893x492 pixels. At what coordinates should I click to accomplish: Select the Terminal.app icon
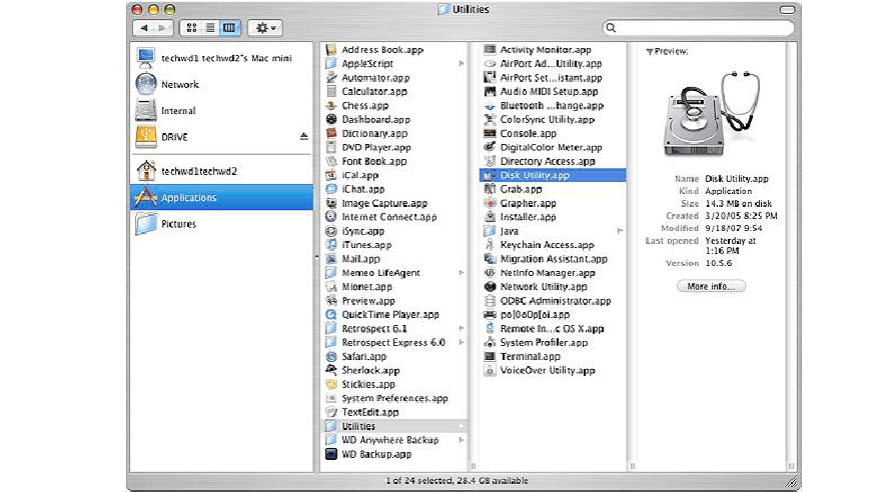point(490,356)
